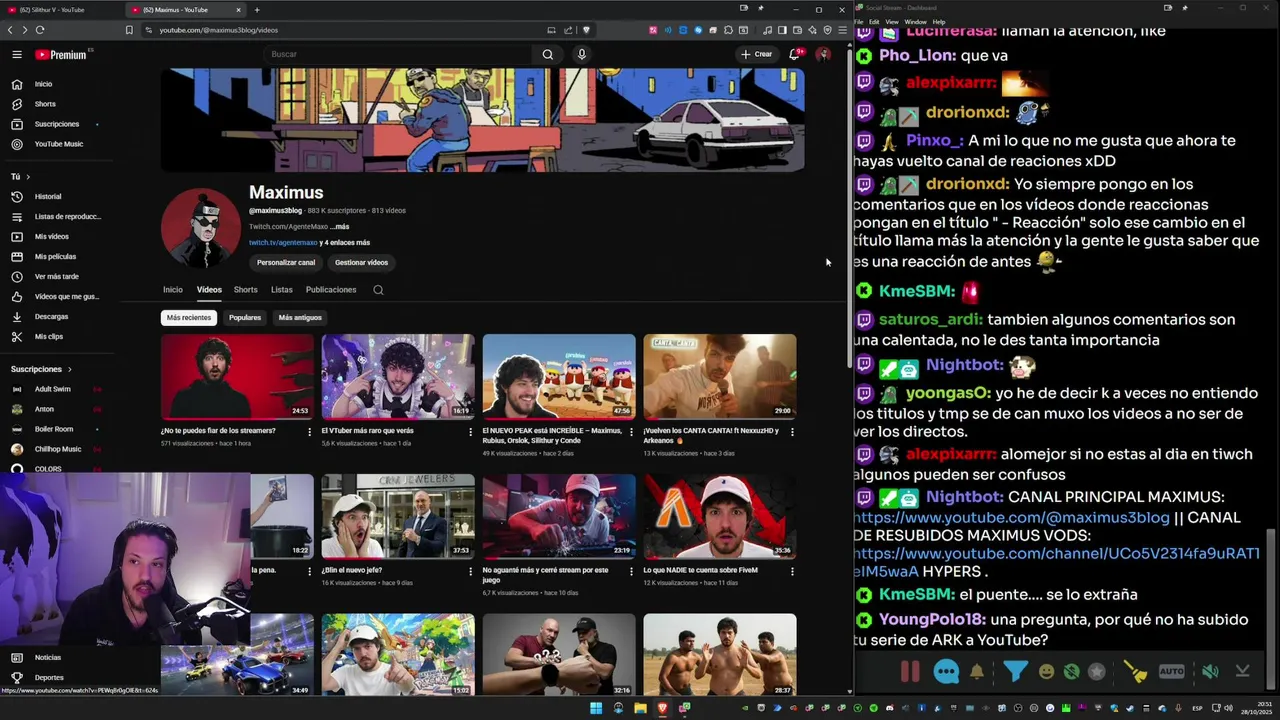Image resolution: width=1280 pixels, height=720 pixels.
Task: Click the browser address bar URL
Action: 219,30
